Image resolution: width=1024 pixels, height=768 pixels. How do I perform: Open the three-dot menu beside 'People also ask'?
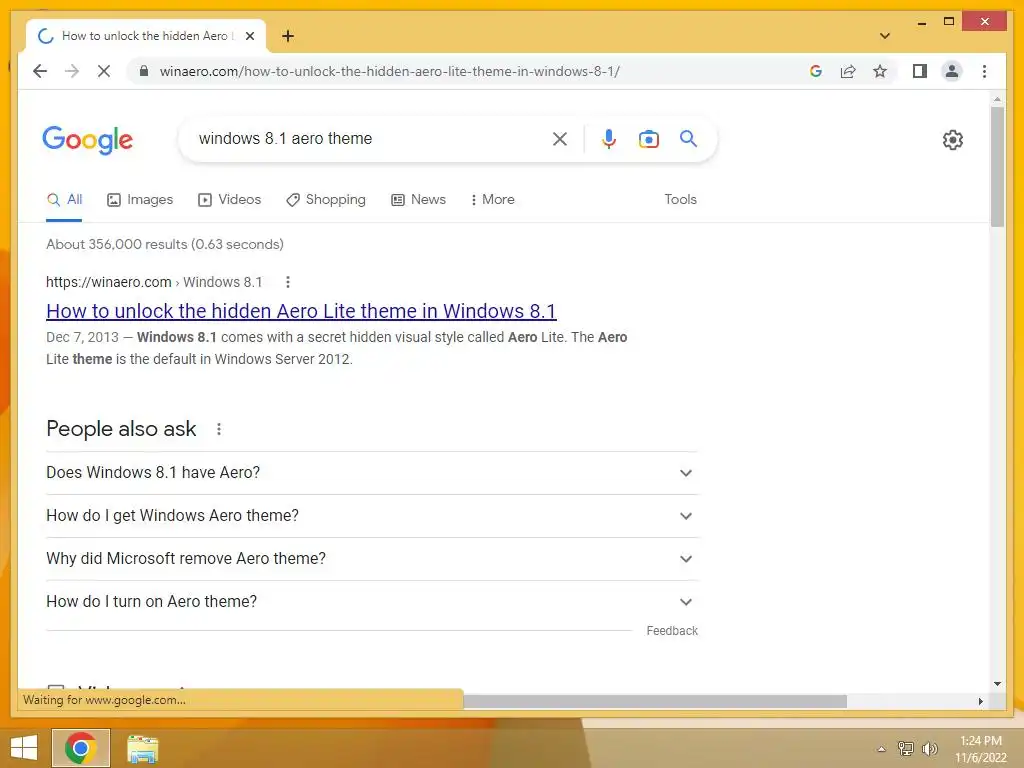pyautogui.click(x=219, y=429)
